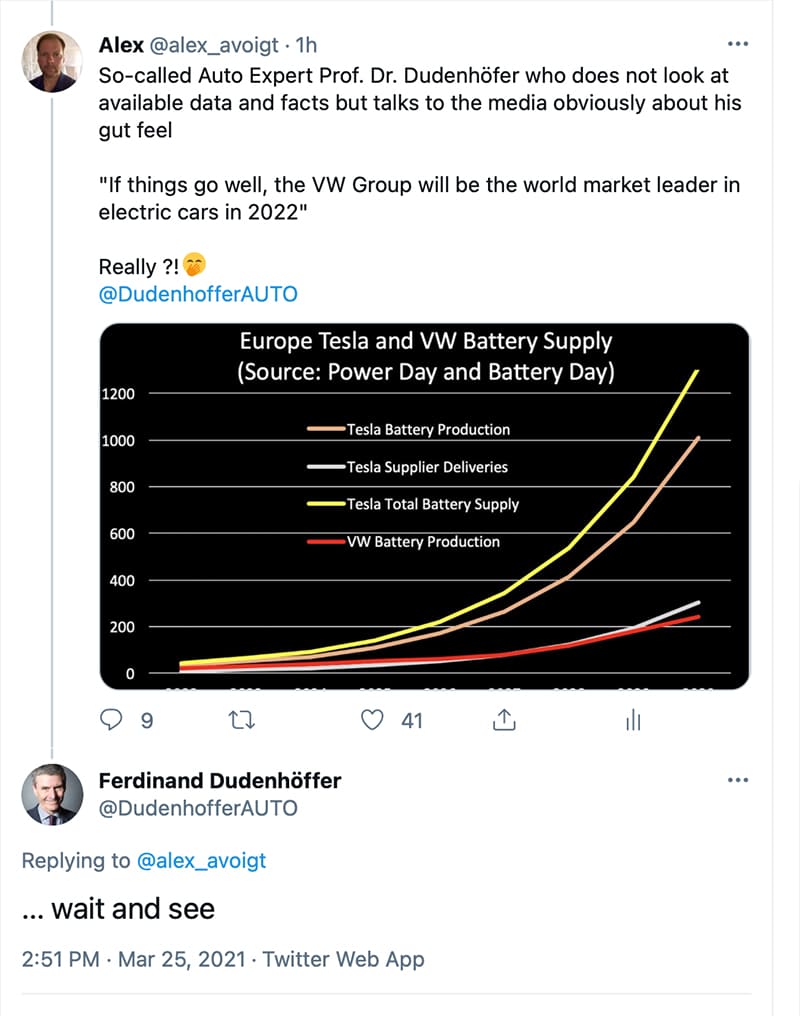The image size is (800, 1016).
Task: Open reply icon with 9 comments
Action: [111, 719]
